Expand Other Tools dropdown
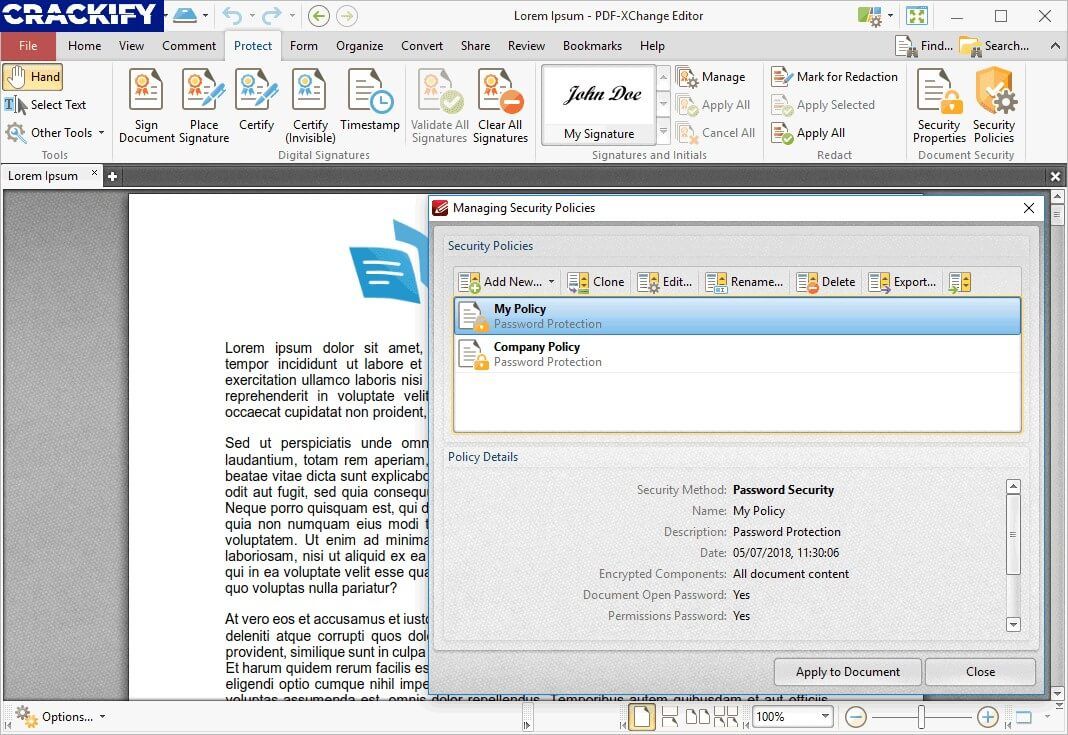This screenshot has width=1068, height=735. pyautogui.click(x=101, y=133)
